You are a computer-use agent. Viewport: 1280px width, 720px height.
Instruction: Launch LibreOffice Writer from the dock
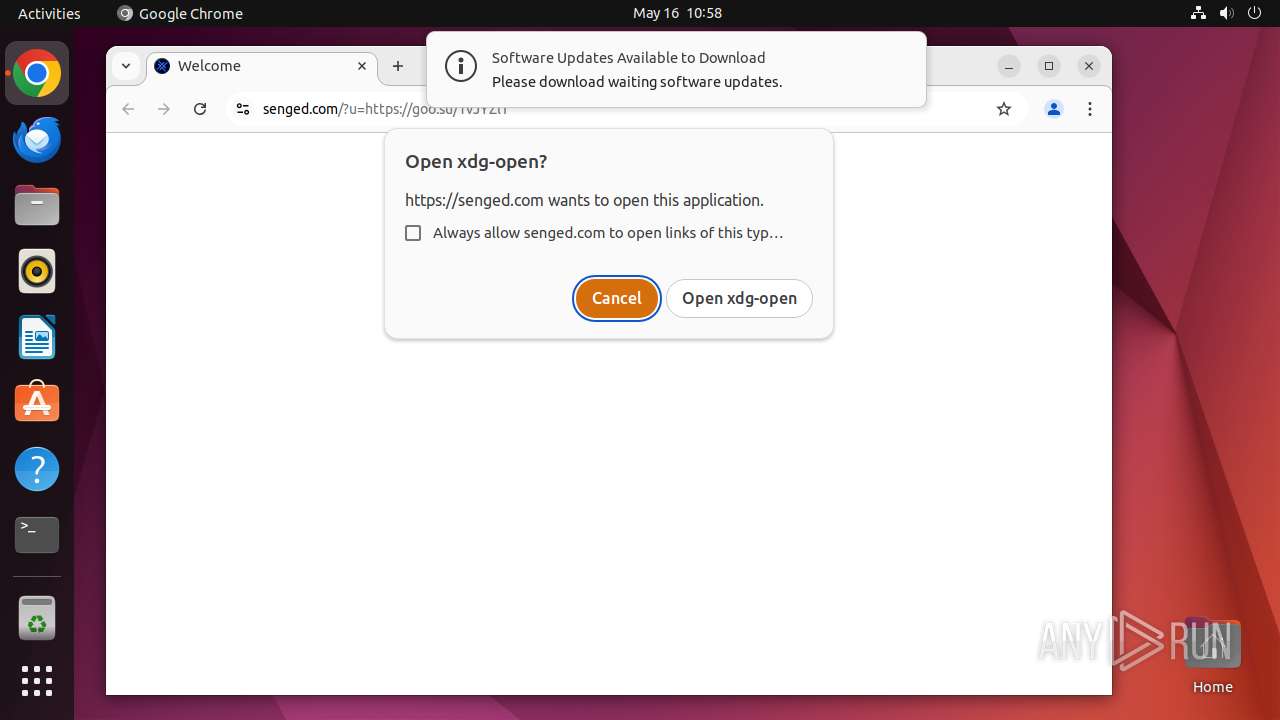37,337
